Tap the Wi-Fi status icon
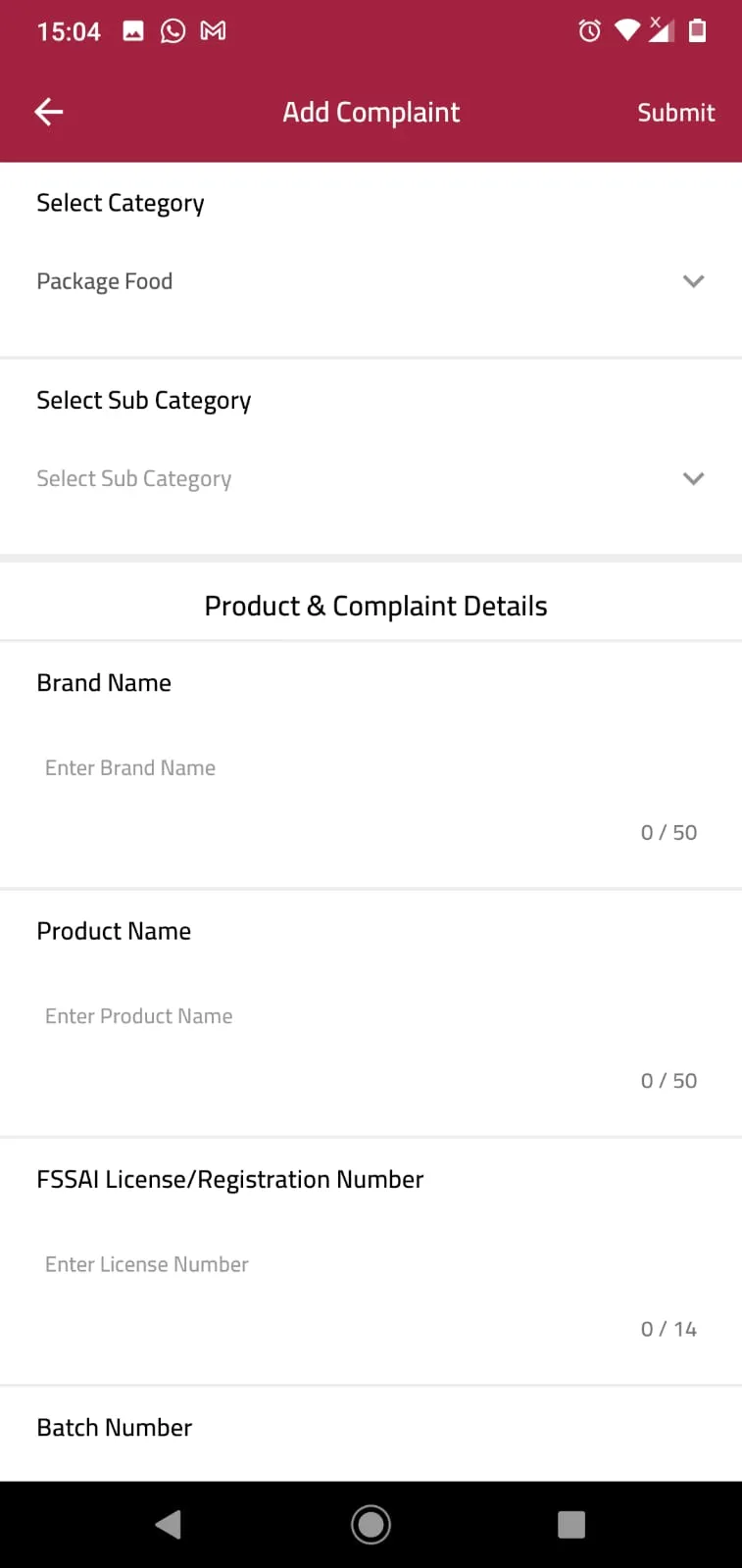The width and height of the screenshot is (742, 1568). [x=627, y=30]
